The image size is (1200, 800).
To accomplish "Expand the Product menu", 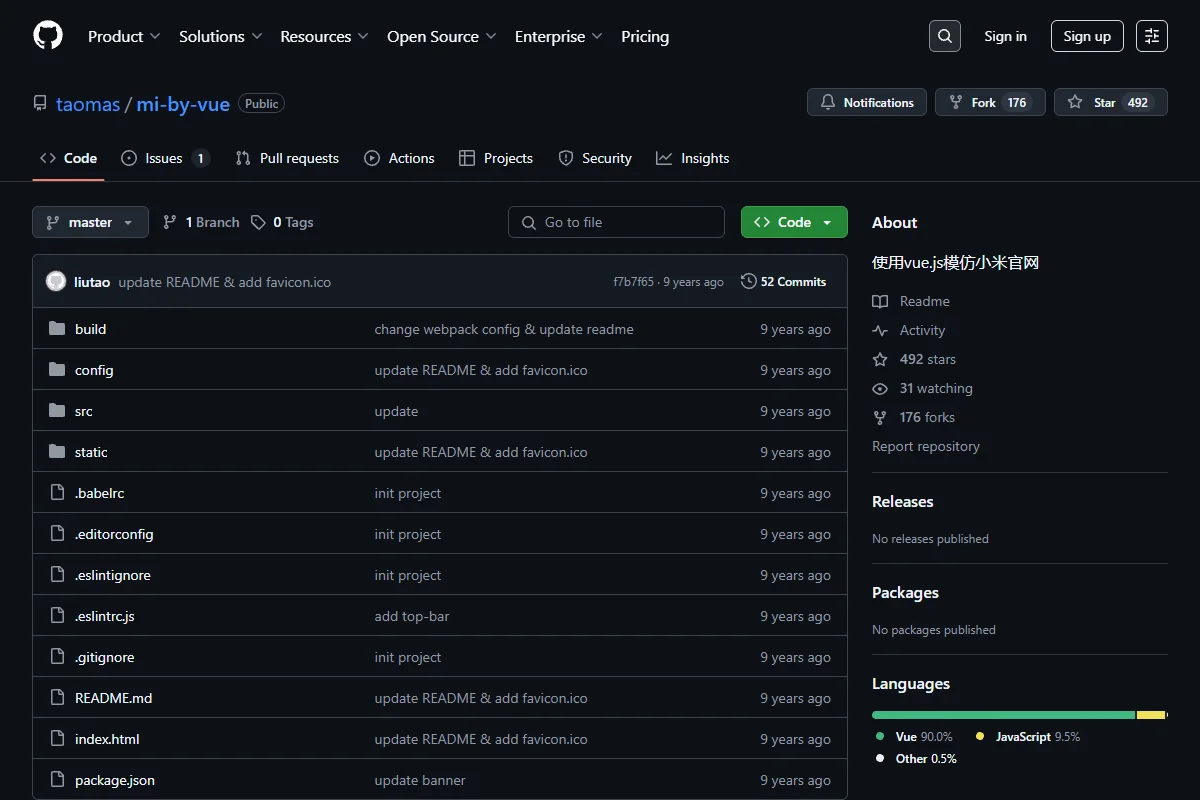I will click(124, 36).
